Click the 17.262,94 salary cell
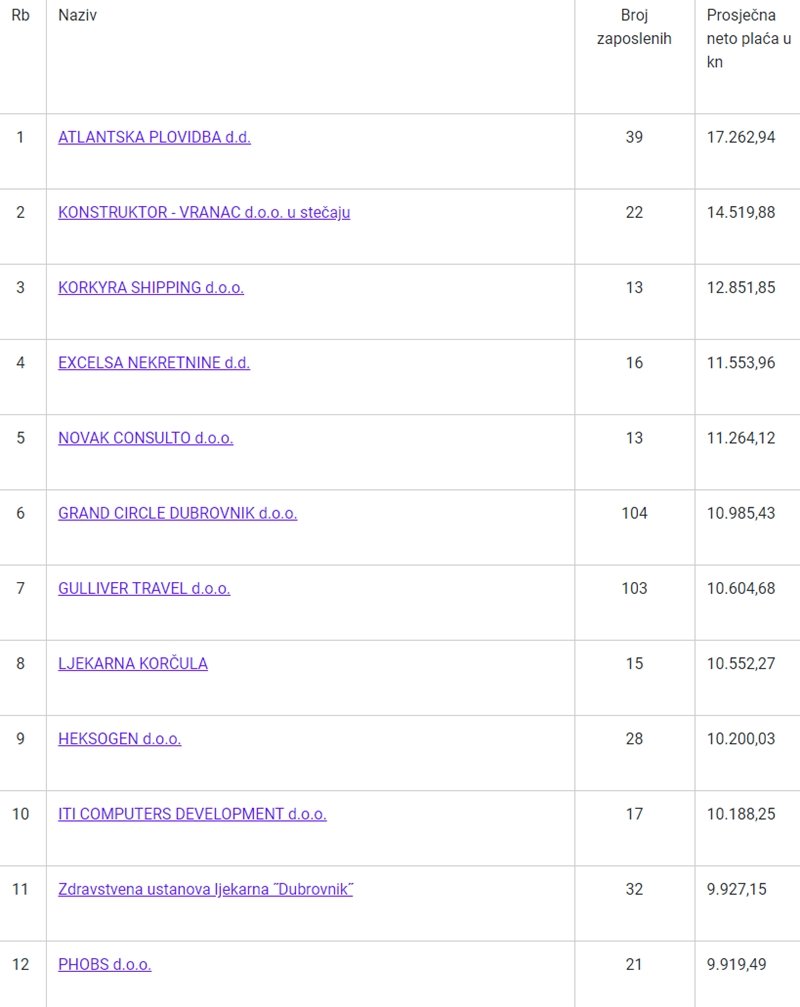 click(x=741, y=138)
